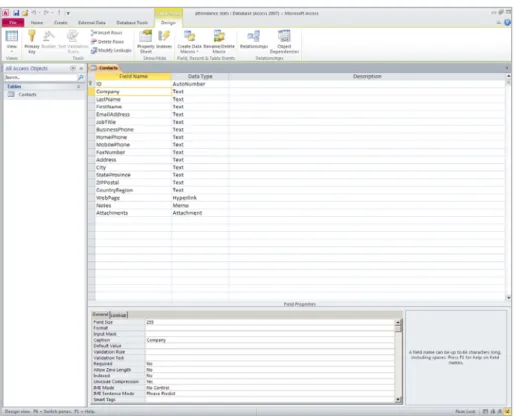Open the Indexes window
Screen dimensions: 514x416
(x=164, y=39)
